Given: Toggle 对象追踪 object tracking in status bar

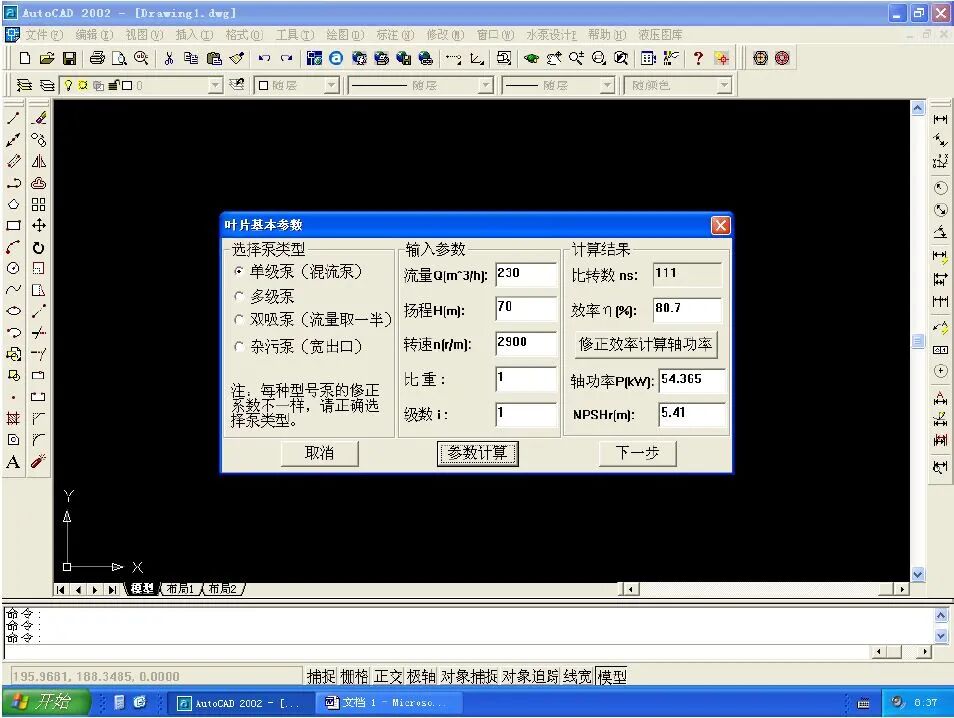Looking at the screenshot, I should [x=530, y=676].
